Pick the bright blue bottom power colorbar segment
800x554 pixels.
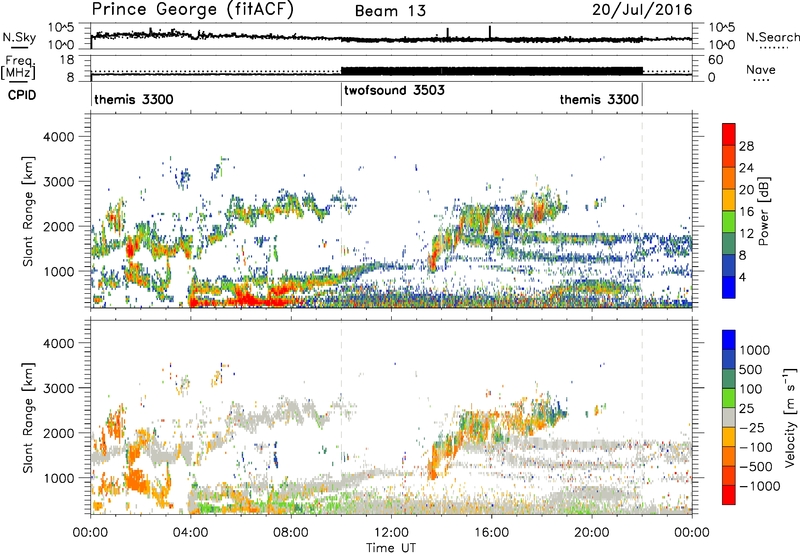(x=729, y=287)
